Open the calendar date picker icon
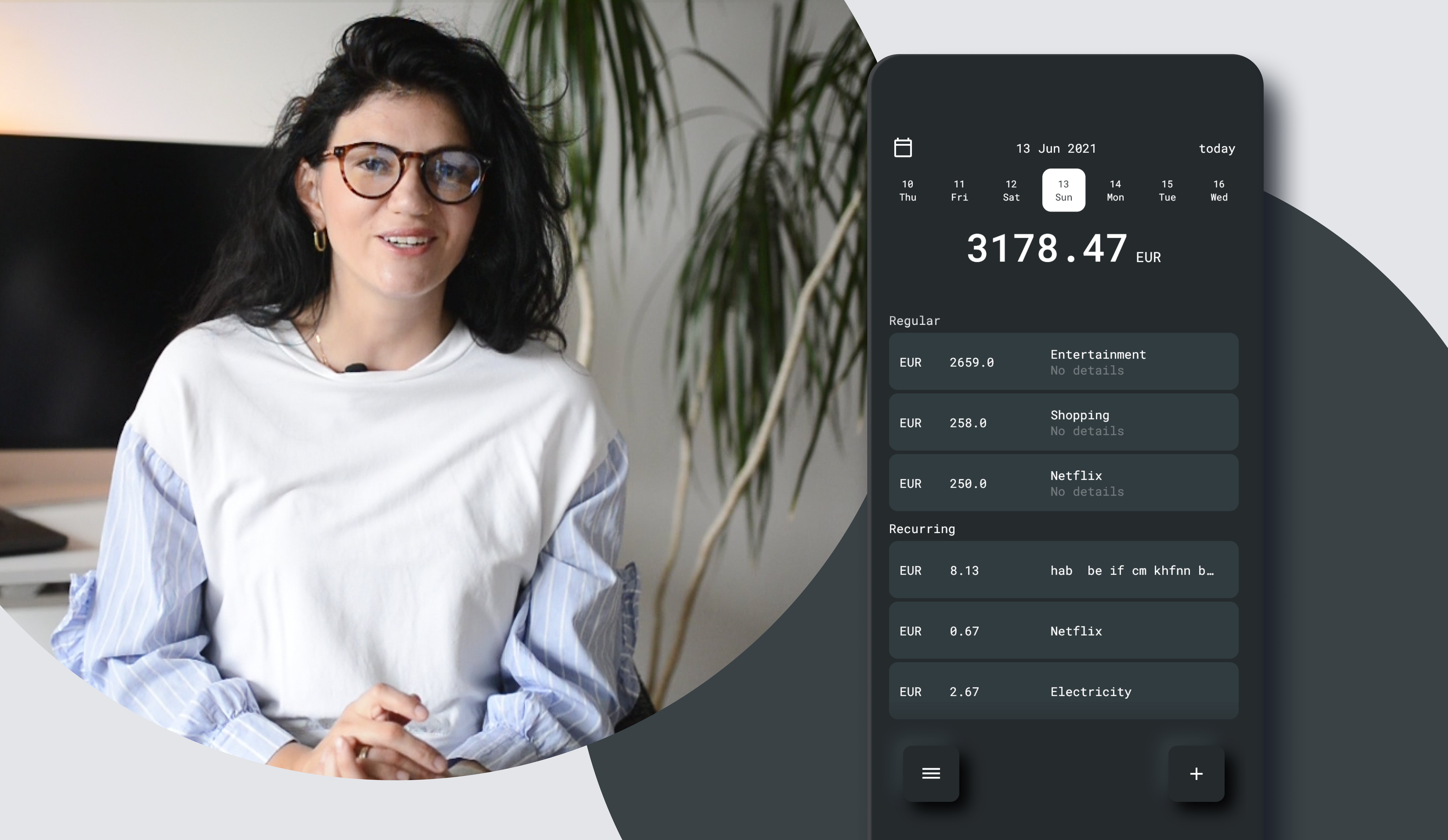The image size is (1448, 840). coord(903,148)
